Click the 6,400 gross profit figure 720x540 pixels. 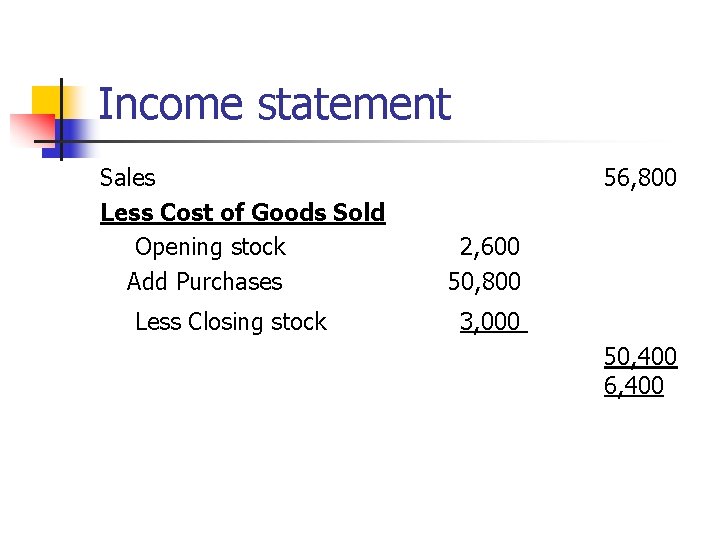(x=633, y=386)
